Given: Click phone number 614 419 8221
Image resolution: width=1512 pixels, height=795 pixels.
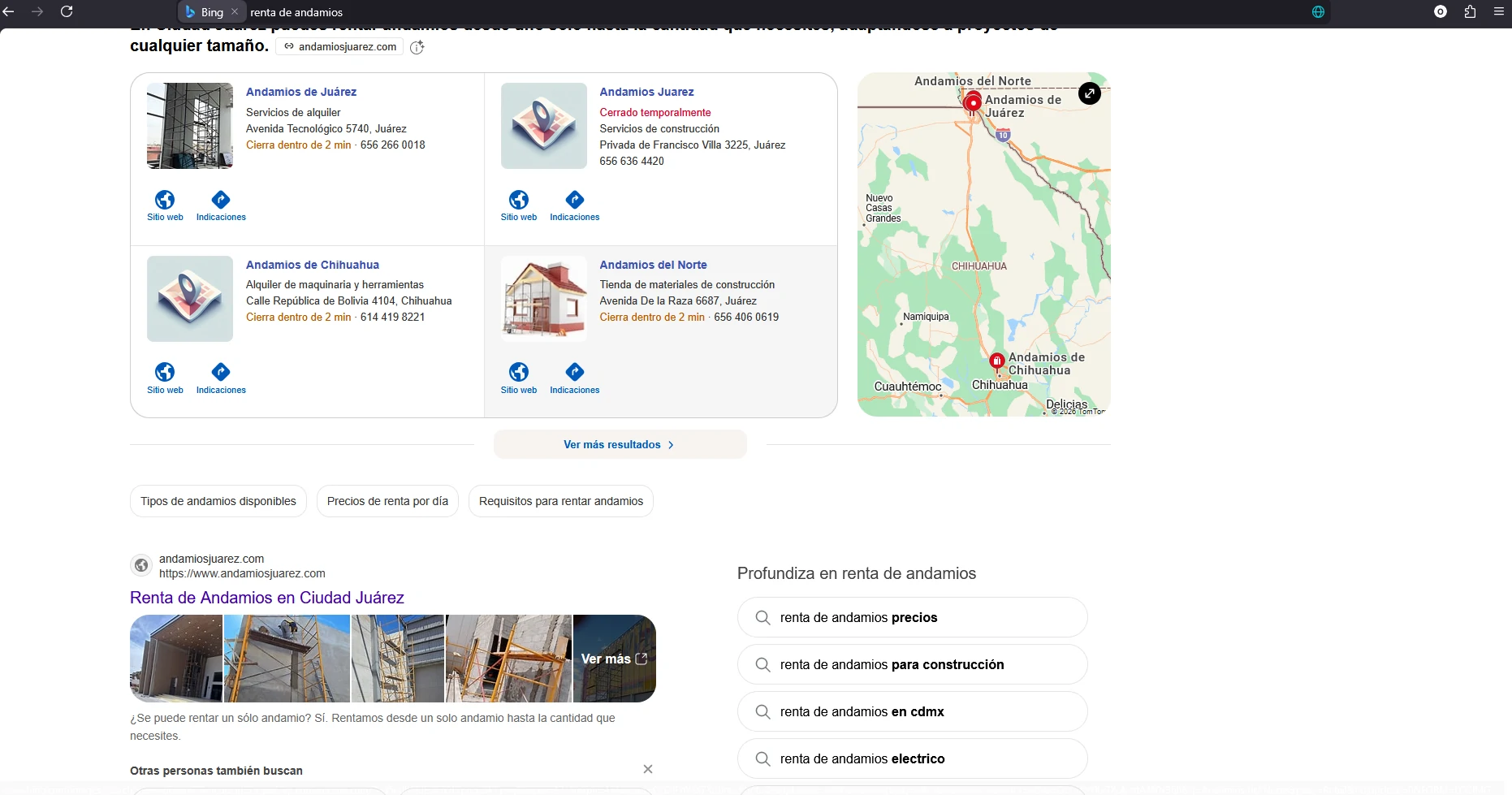Looking at the screenshot, I should (x=392, y=317).
